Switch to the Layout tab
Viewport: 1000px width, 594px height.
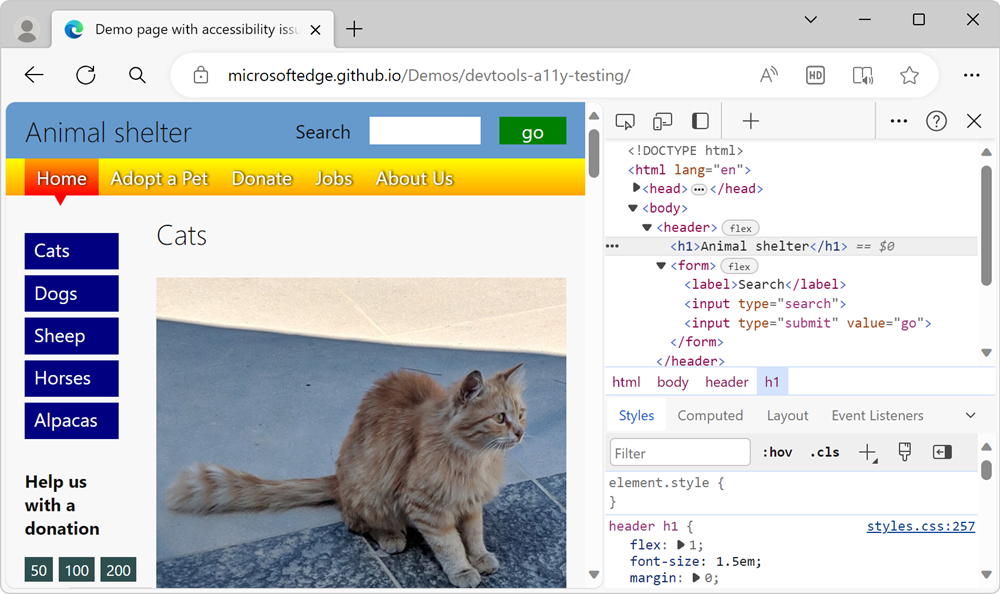[787, 414]
